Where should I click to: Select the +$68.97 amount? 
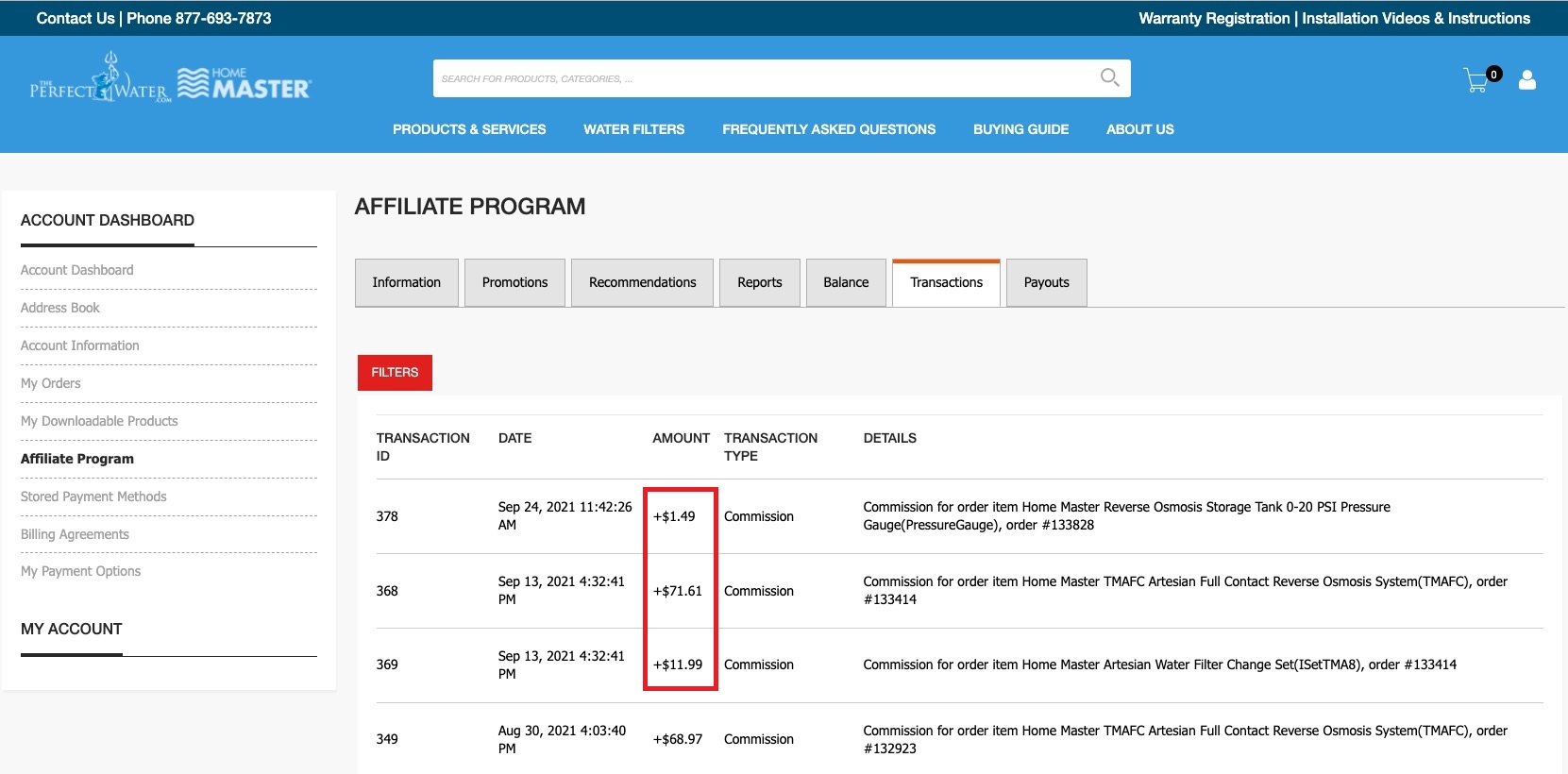pos(678,739)
